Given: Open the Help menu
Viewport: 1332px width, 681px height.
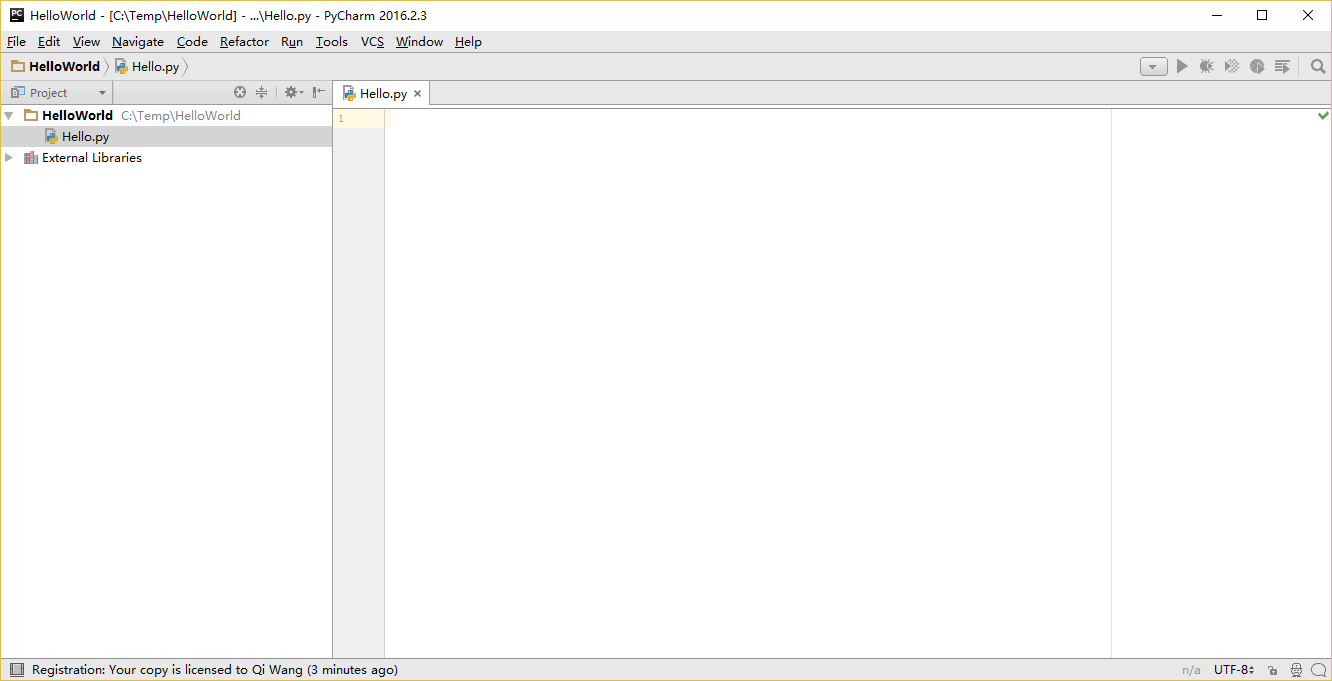Looking at the screenshot, I should point(468,41).
